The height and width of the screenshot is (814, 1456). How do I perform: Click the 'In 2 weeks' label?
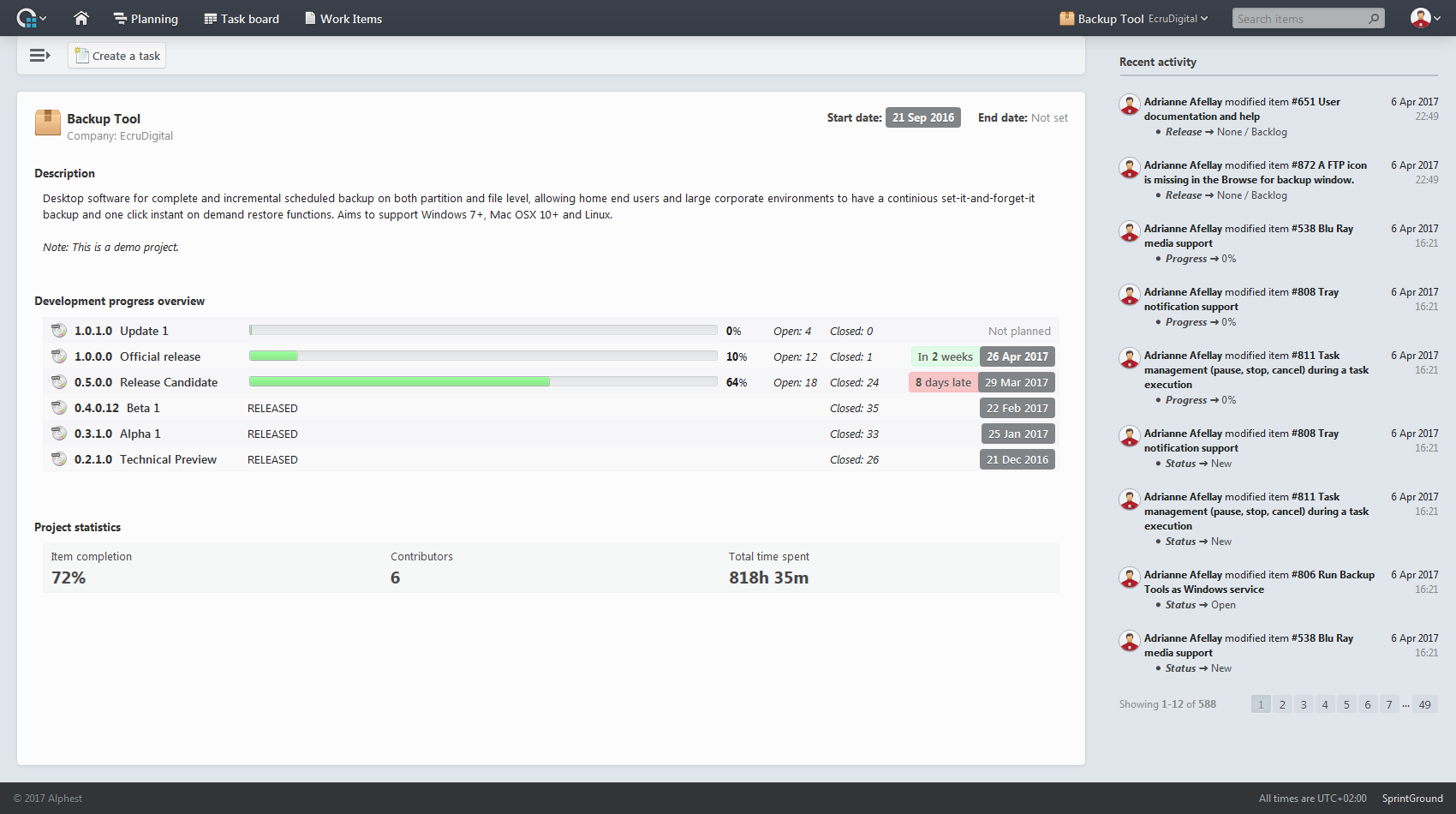point(946,356)
